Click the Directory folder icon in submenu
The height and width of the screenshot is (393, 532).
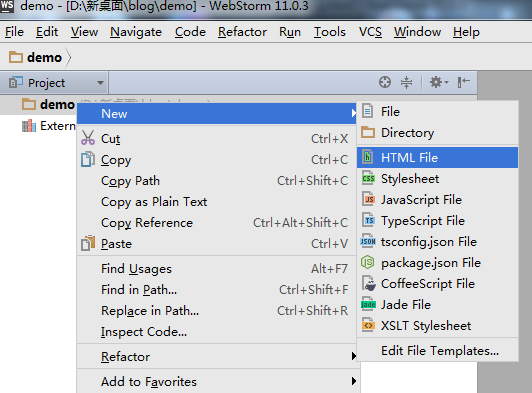coord(368,132)
